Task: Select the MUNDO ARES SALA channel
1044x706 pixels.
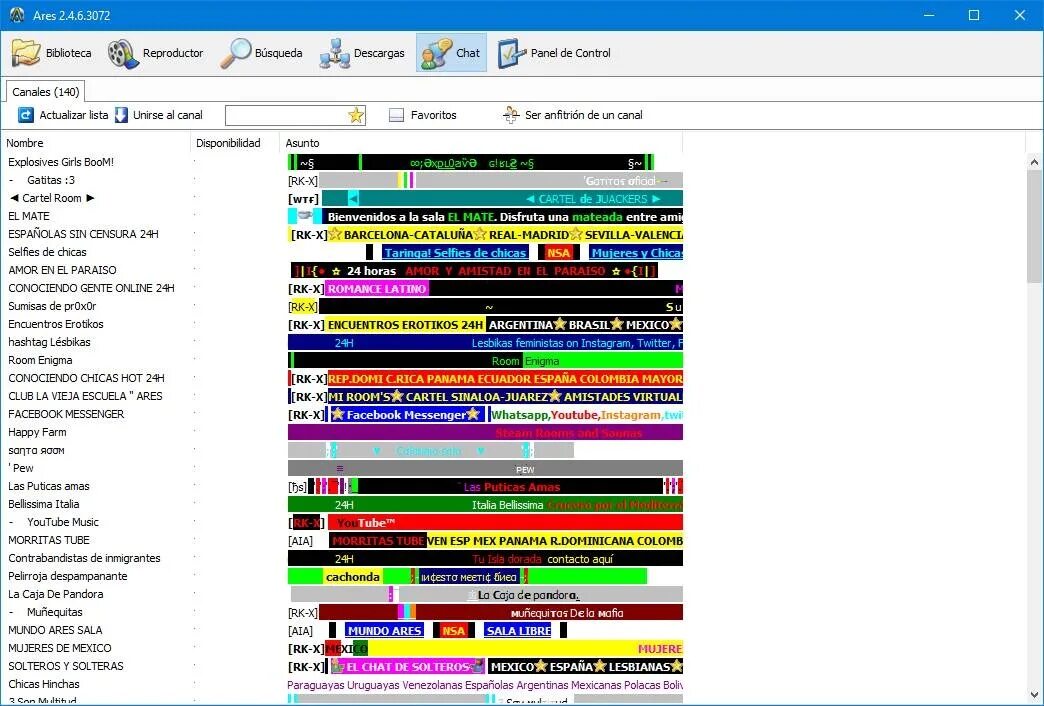Action: click(x=55, y=629)
